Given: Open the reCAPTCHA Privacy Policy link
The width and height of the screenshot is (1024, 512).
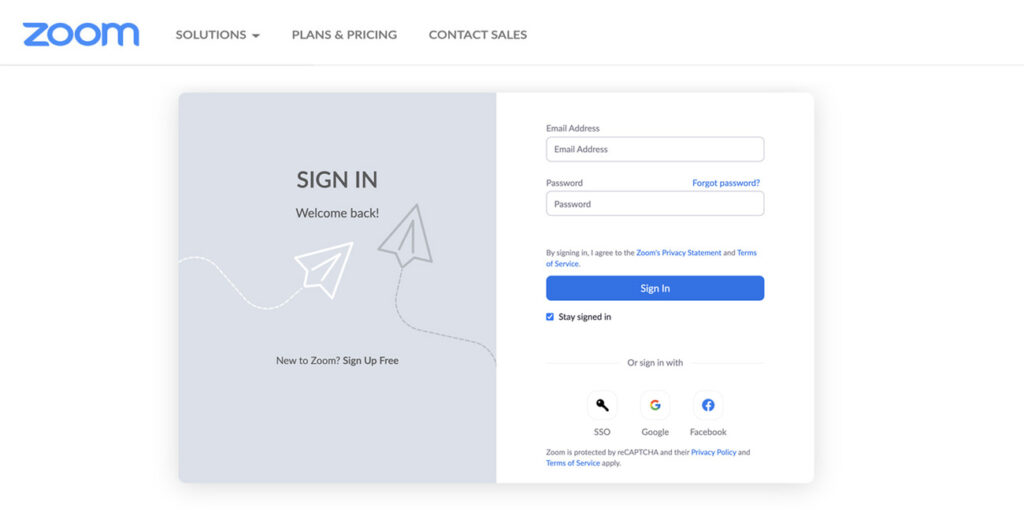Looking at the screenshot, I should click(x=713, y=453).
